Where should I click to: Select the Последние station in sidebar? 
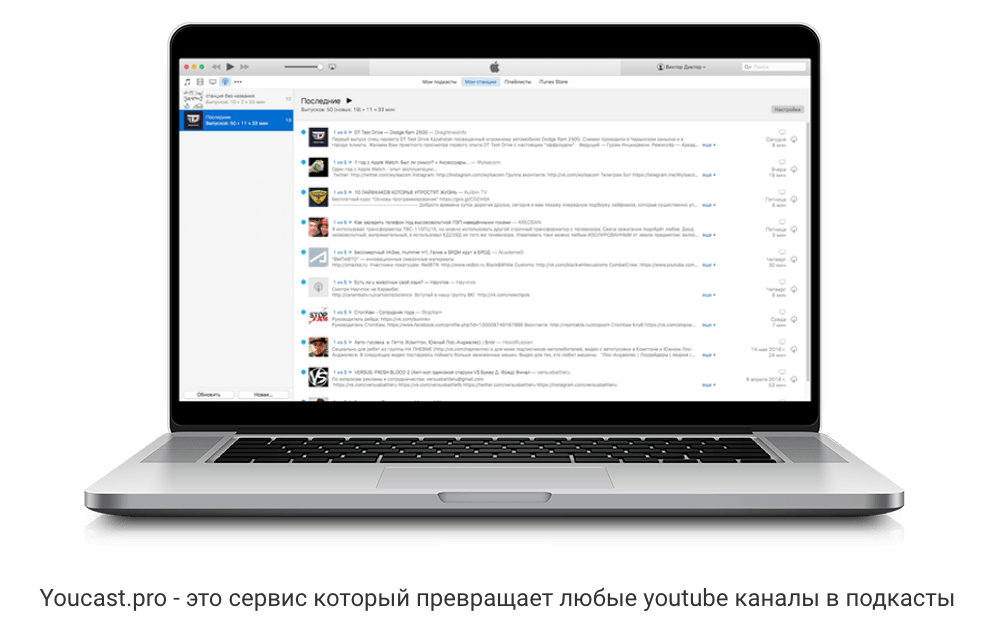[237, 120]
